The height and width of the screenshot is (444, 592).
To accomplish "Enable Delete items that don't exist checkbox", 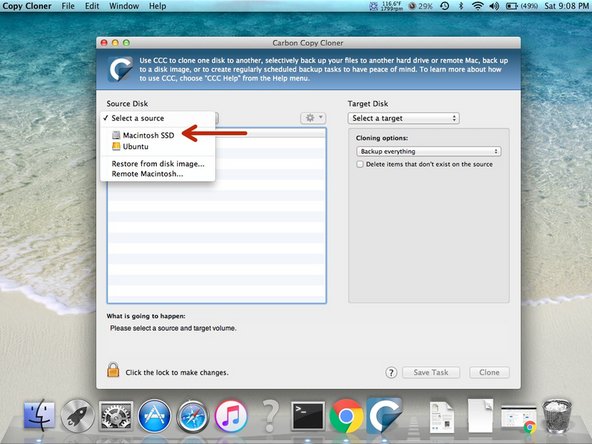I will coord(360,164).
